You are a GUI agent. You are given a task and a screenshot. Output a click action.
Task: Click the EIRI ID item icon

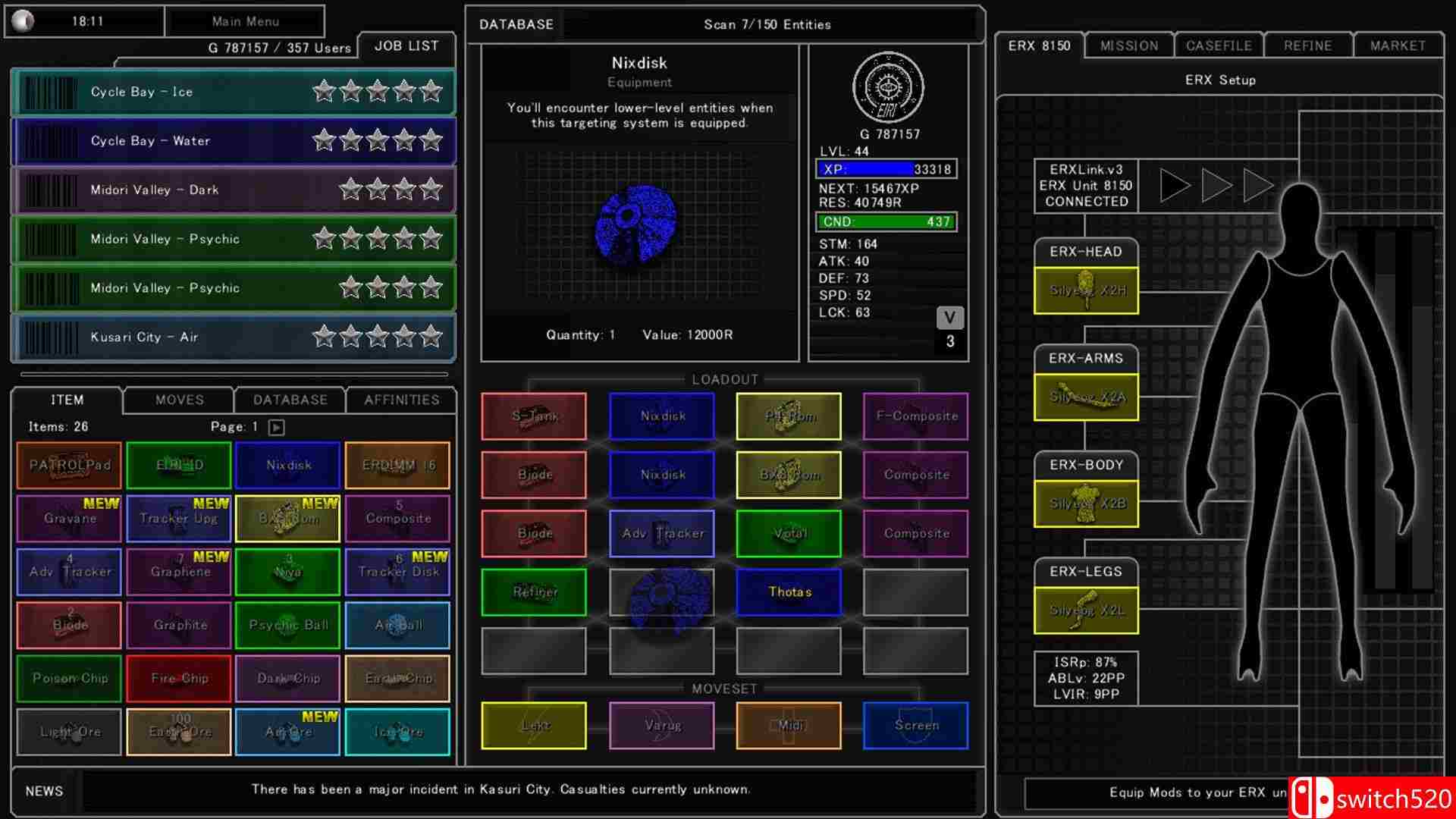pyautogui.click(x=179, y=465)
